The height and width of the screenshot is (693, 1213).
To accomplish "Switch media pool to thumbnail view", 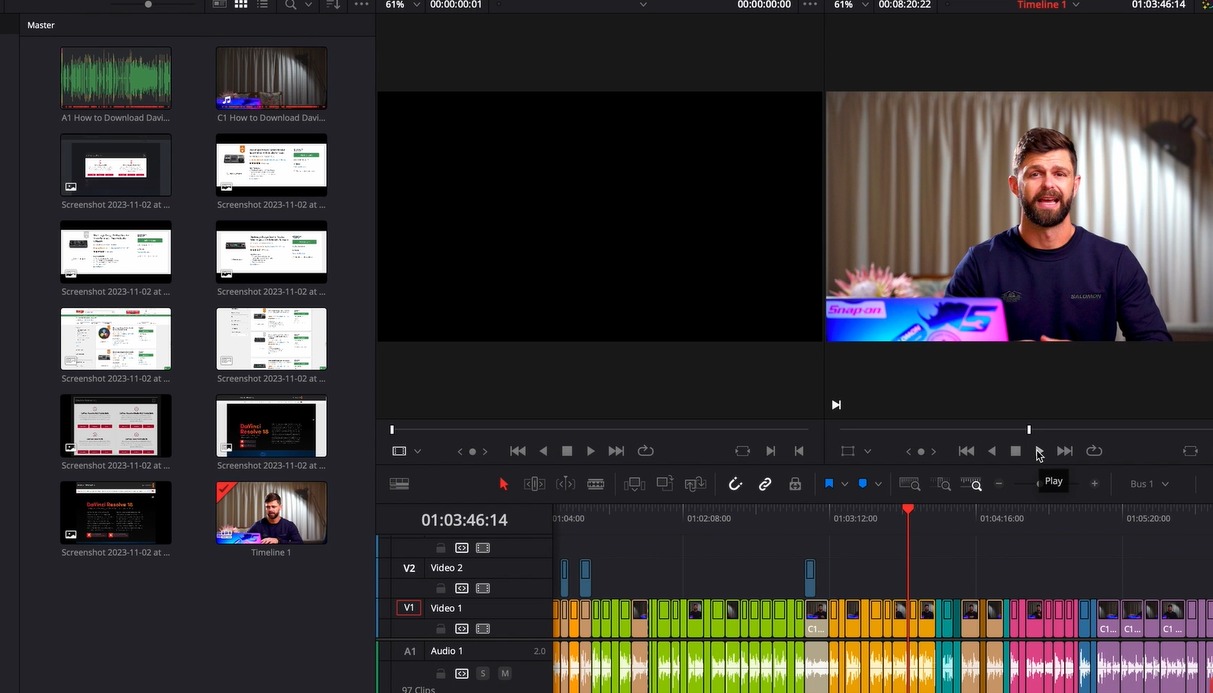I will click(241, 5).
